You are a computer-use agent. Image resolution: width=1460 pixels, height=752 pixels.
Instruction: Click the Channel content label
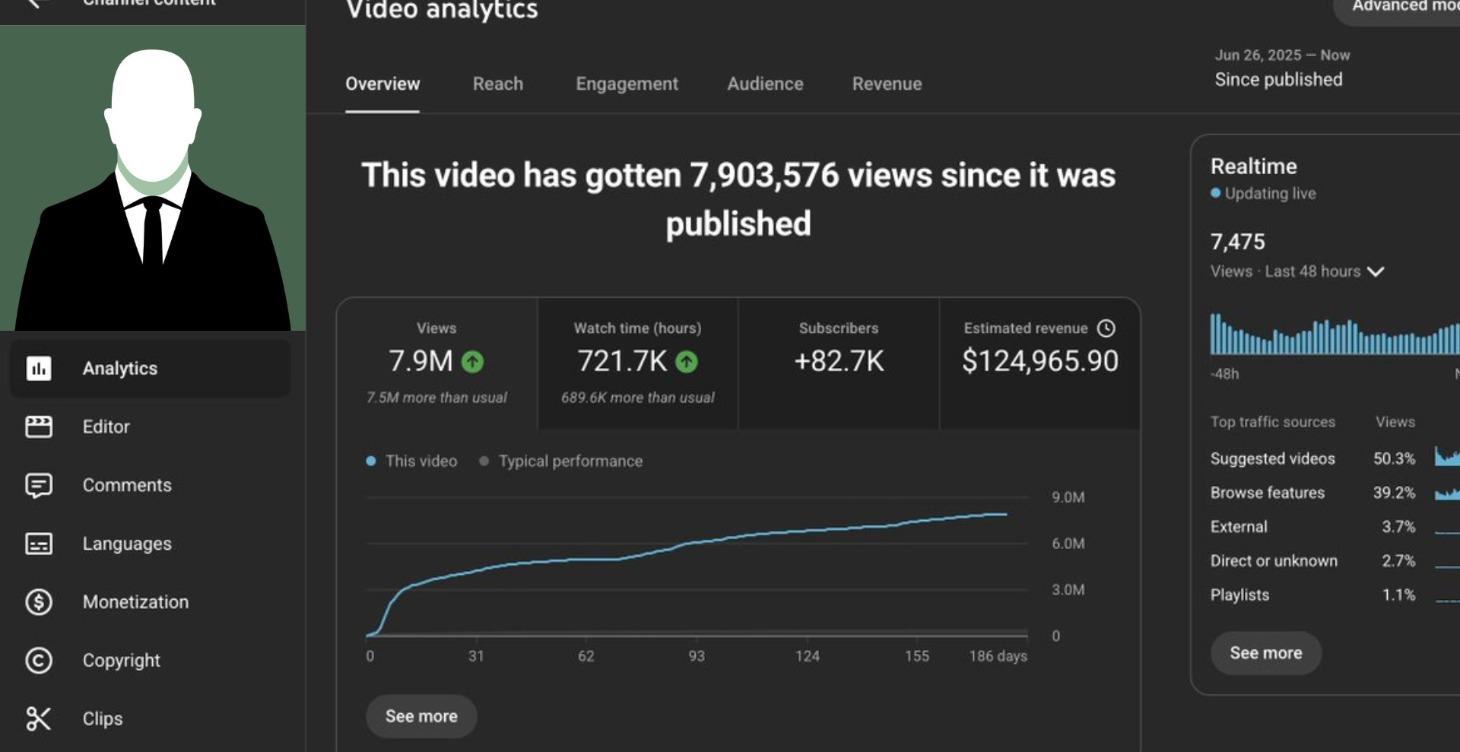(x=149, y=3)
